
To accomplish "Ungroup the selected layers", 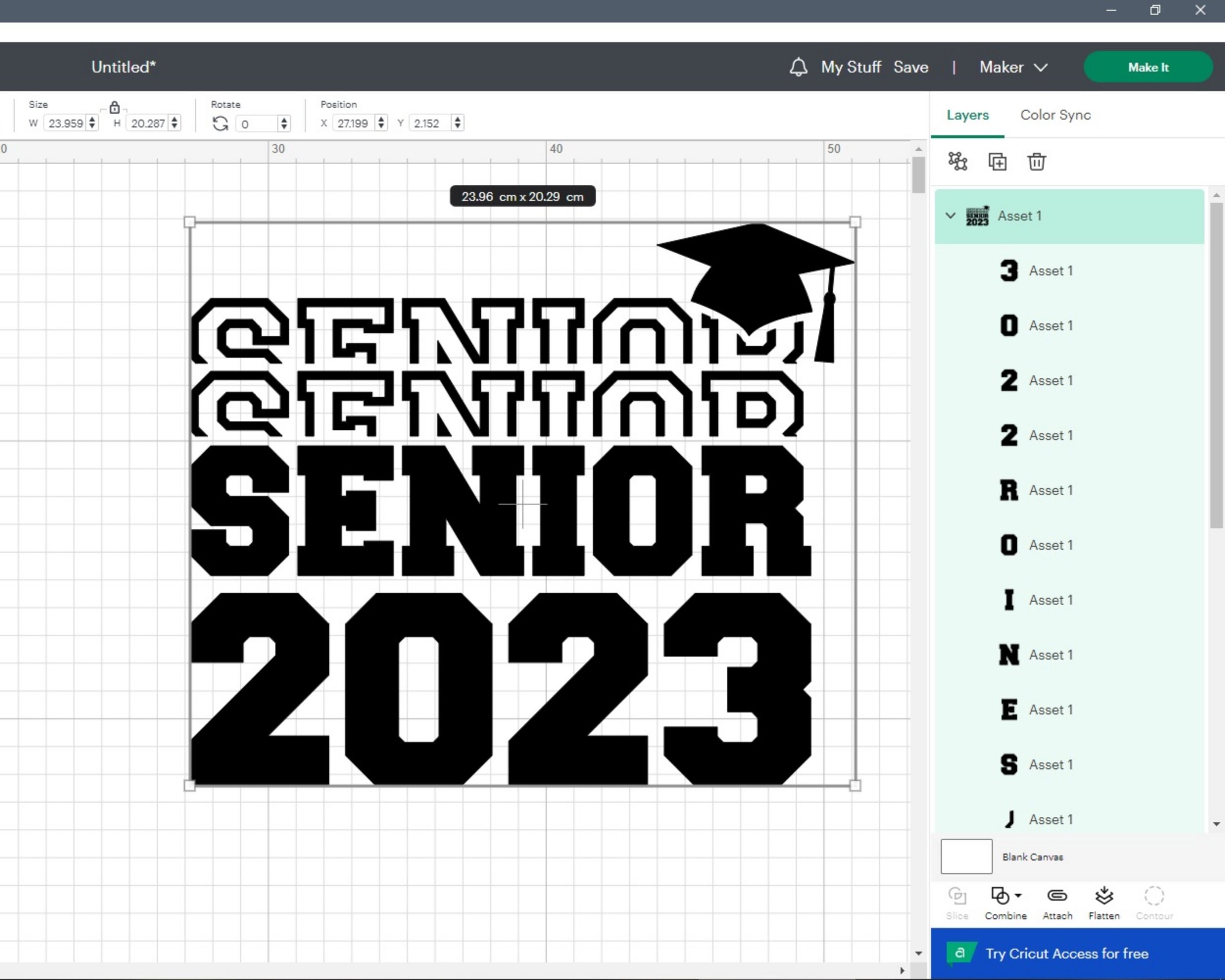I will tap(958, 162).
